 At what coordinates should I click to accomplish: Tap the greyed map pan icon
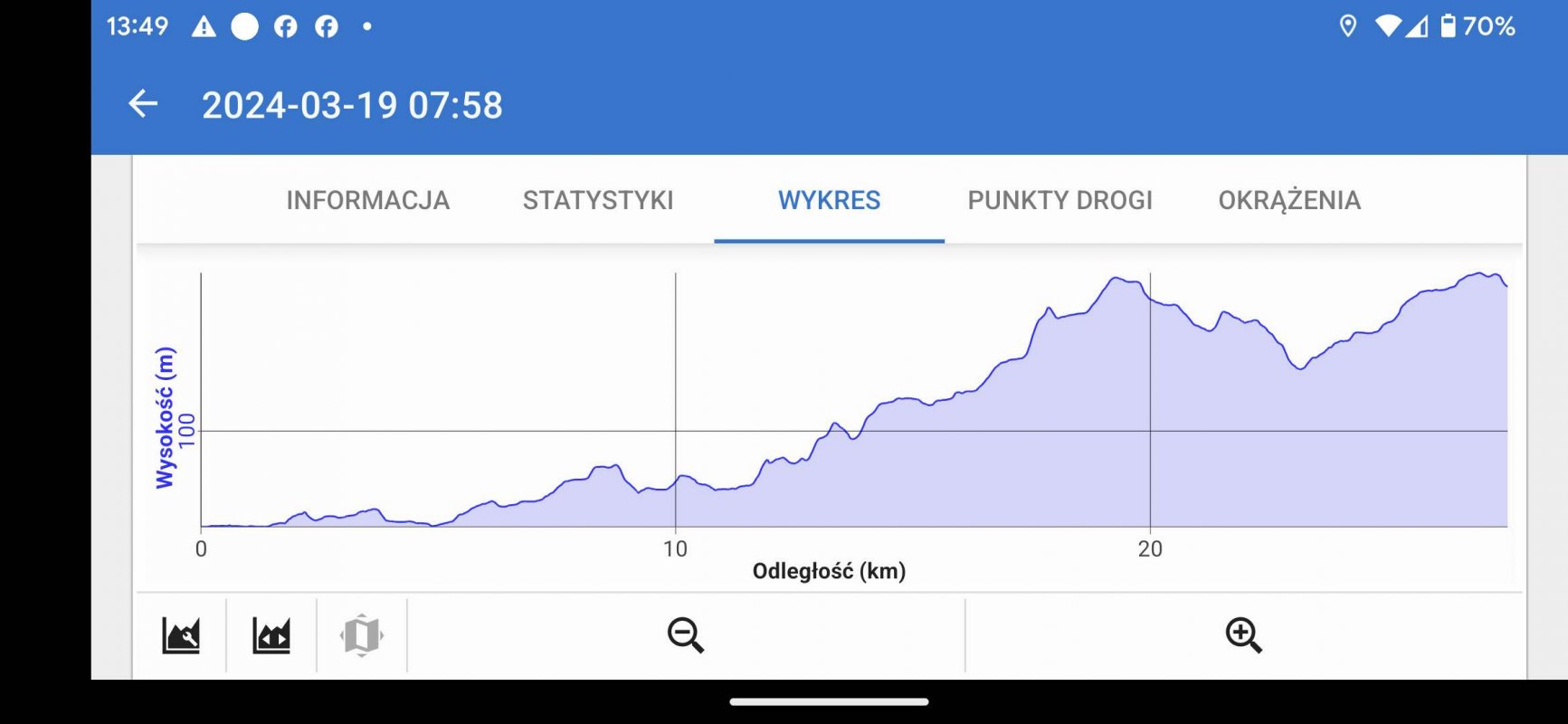362,634
